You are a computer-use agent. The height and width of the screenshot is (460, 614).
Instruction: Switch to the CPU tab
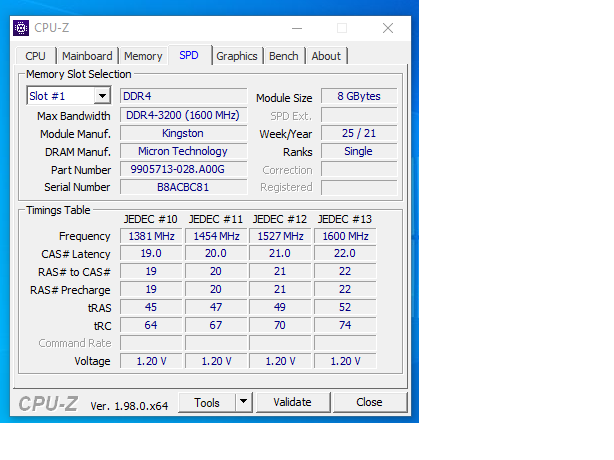point(36,56)
